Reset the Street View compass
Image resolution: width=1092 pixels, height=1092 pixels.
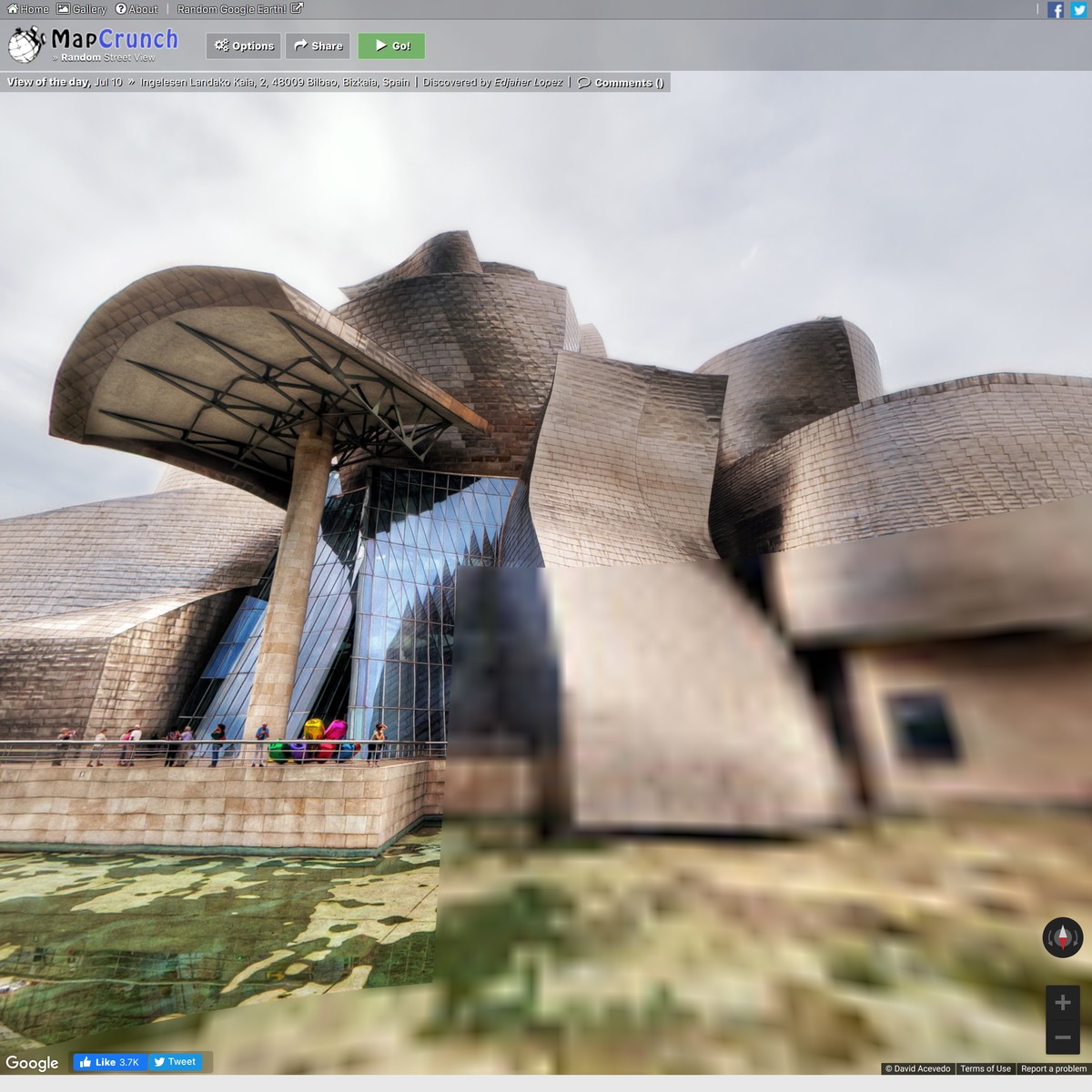pos(1063,937)
